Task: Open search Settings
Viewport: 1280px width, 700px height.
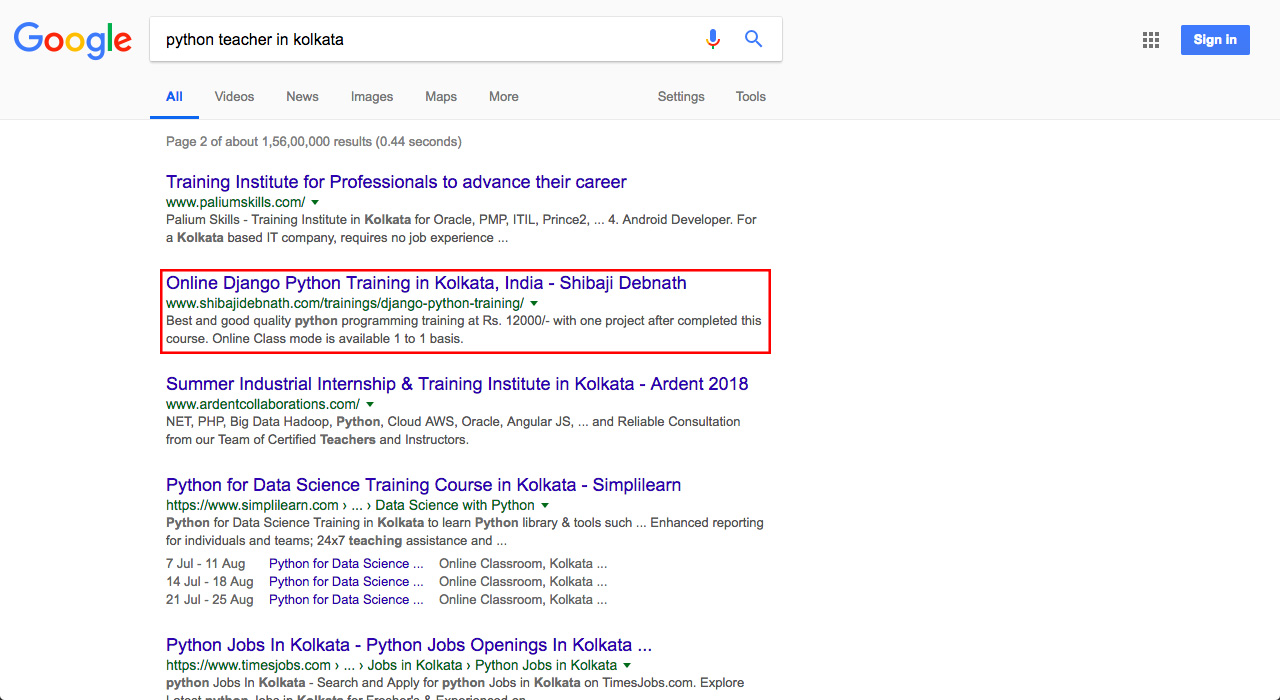Action: coord(681,97)
